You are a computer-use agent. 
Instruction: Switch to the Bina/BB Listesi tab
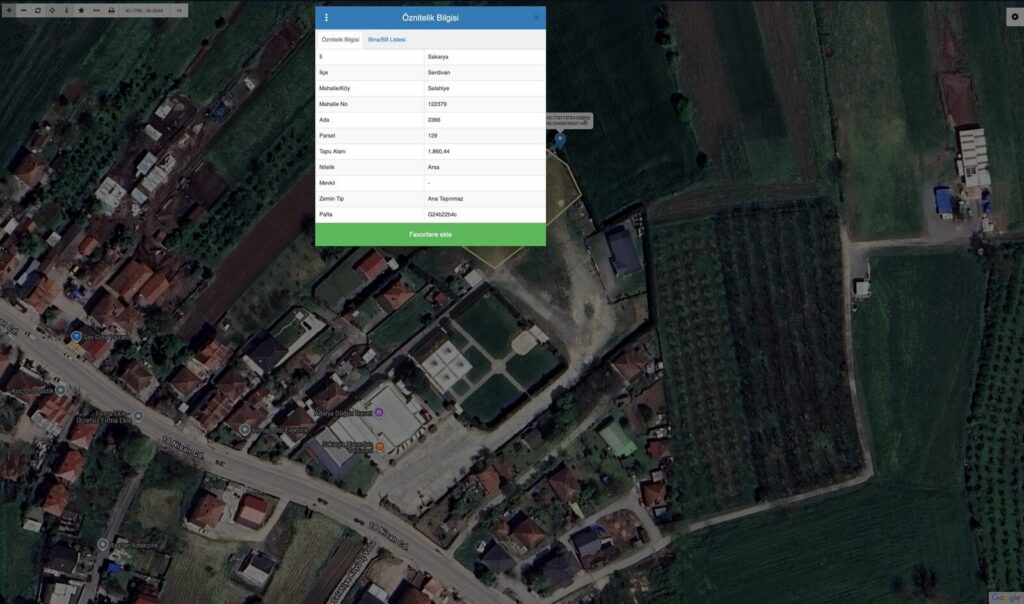387,40
